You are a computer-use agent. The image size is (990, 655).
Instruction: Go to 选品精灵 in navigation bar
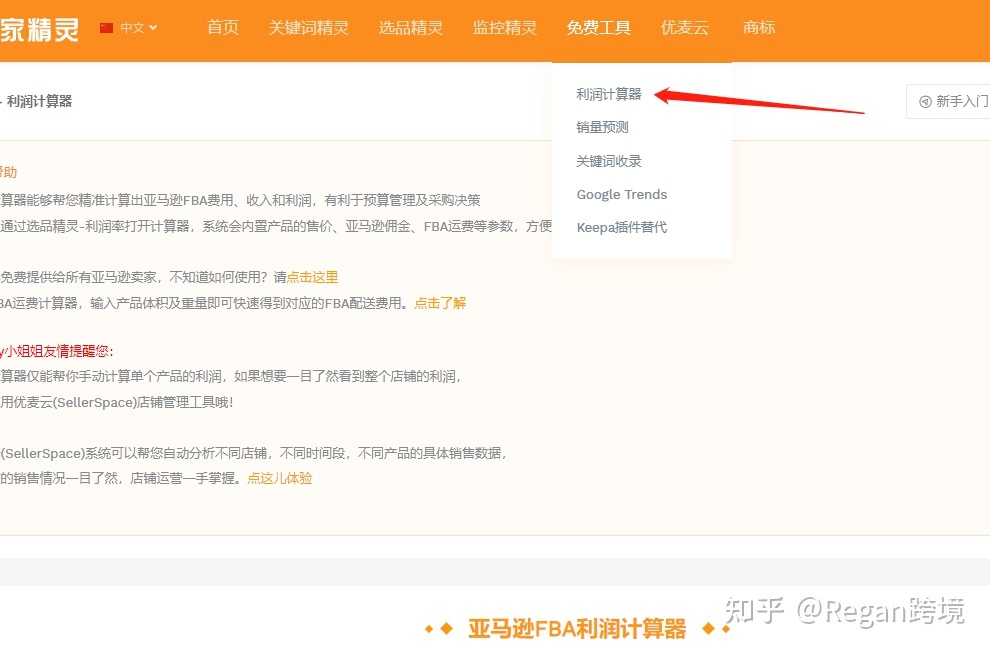pyautogui.click(x=410, y=28)
